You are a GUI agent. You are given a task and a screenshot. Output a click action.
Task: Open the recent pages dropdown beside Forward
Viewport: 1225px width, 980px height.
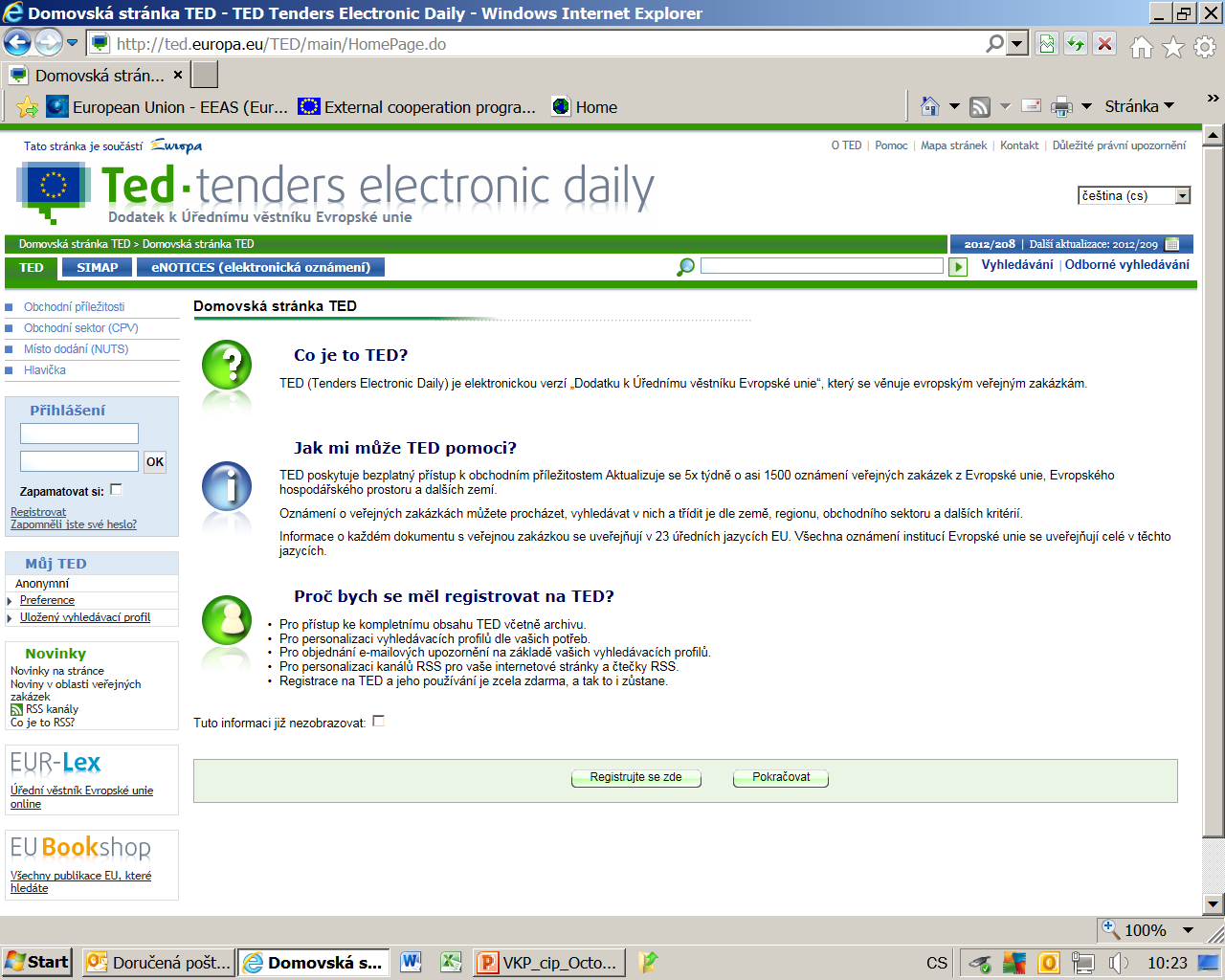pyautogui.click(x=72, y=43)
